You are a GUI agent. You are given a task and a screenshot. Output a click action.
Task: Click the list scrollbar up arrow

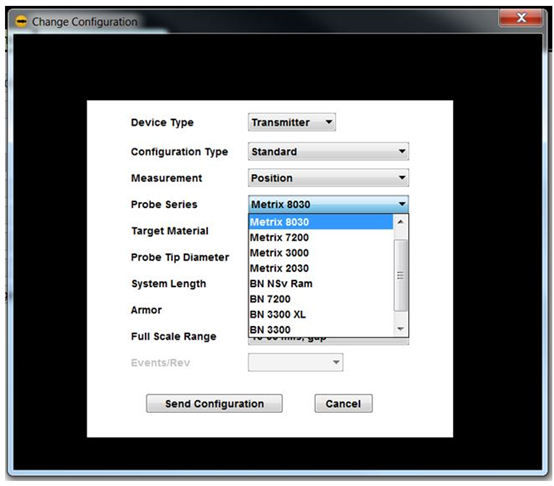[x=401, y=222]
